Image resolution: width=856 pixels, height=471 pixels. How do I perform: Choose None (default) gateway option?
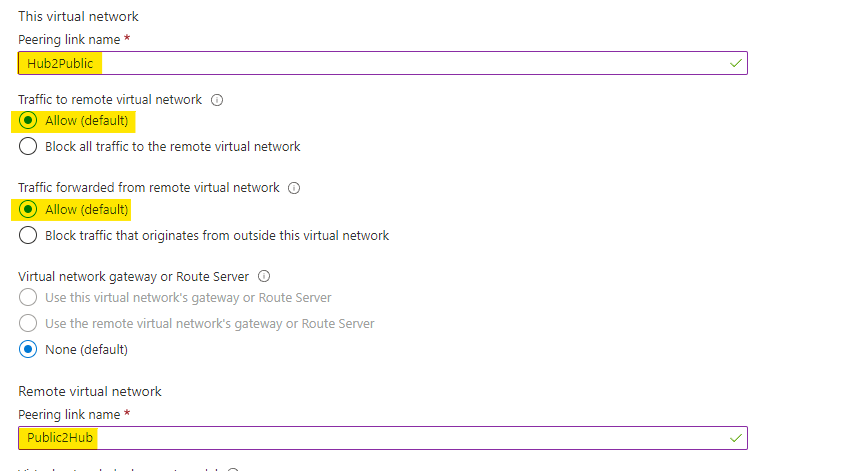(29, 350)
